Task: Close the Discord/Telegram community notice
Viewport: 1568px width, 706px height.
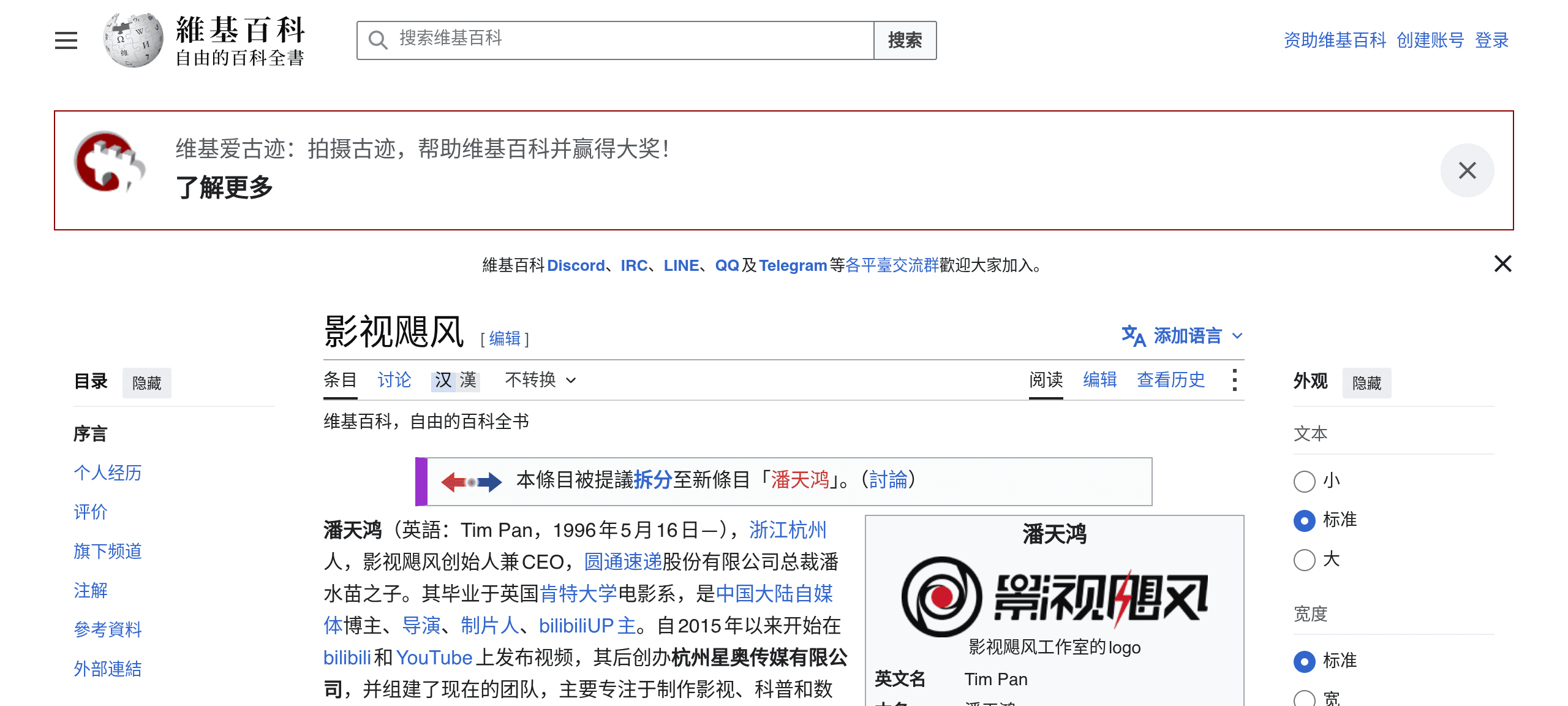Action: click(1503, 264)
